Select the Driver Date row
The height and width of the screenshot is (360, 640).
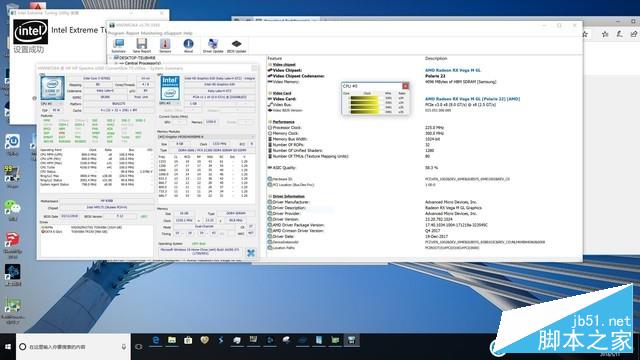tap(424, 236)
